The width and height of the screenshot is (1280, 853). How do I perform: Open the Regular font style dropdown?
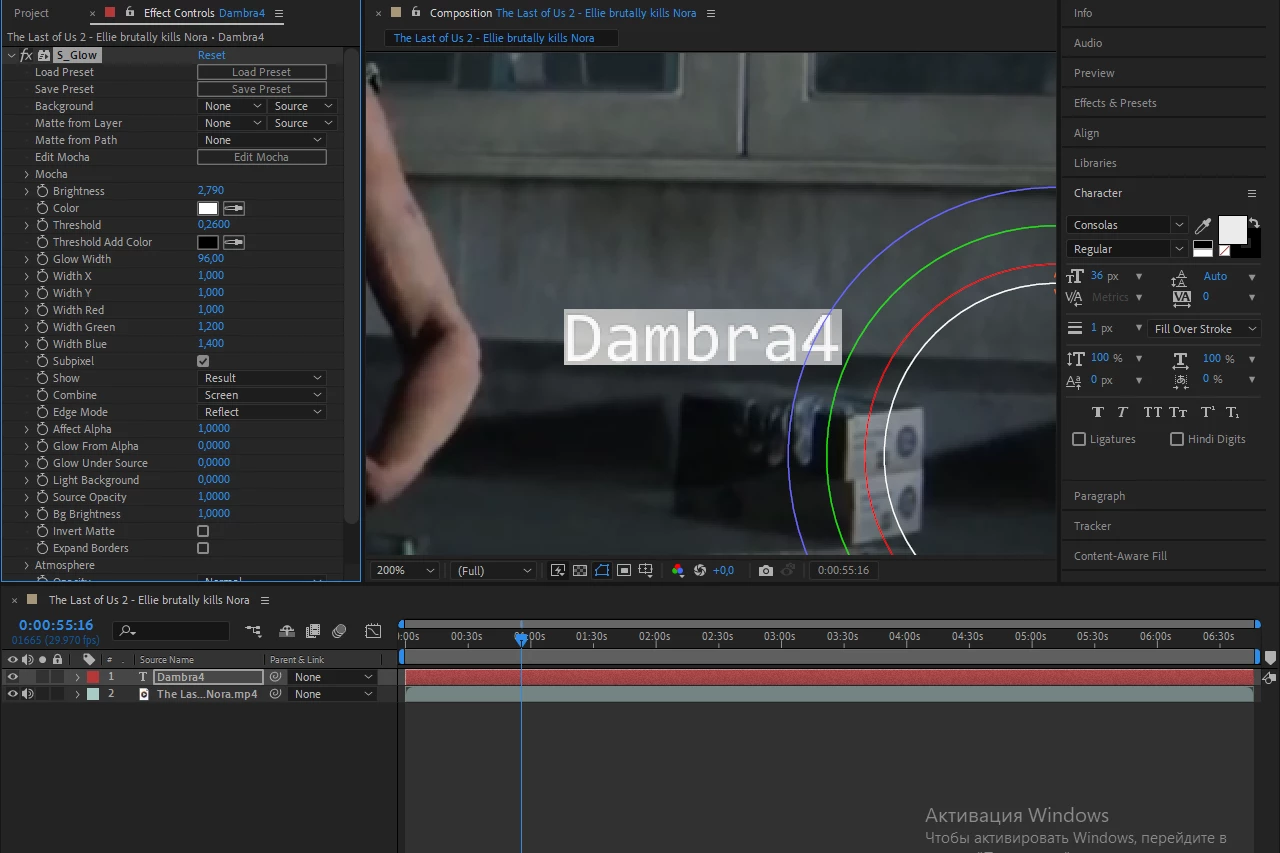coord(1127,249)
